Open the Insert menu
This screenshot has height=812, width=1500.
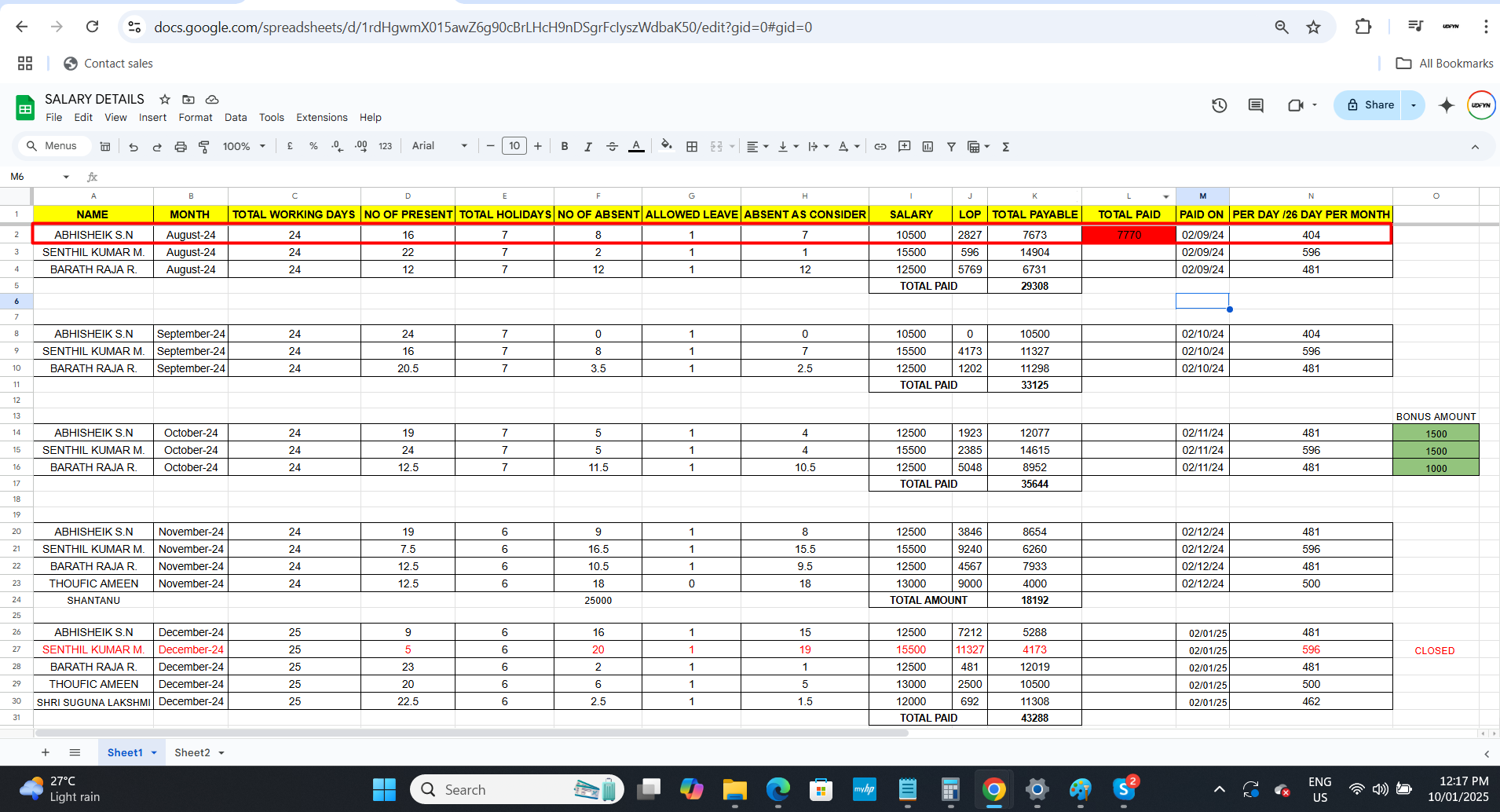tap(152, 117)
